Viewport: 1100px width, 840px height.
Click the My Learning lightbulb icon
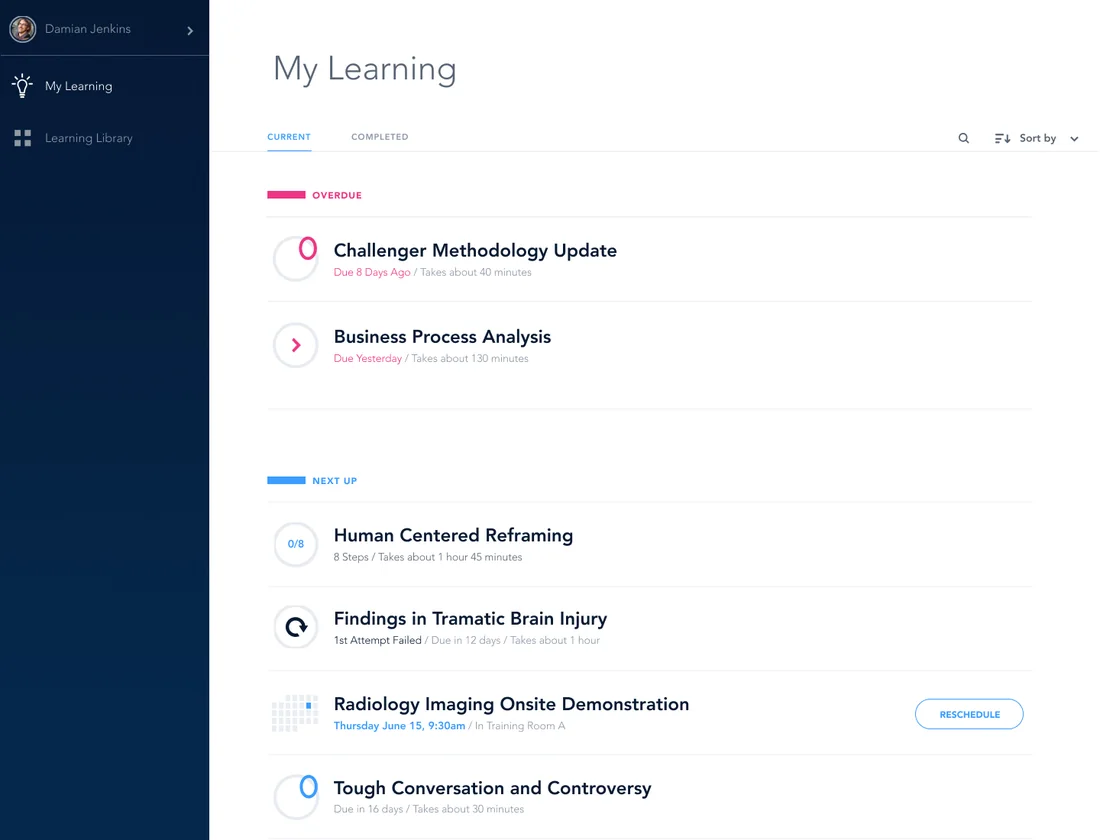(x=22, y=86)
